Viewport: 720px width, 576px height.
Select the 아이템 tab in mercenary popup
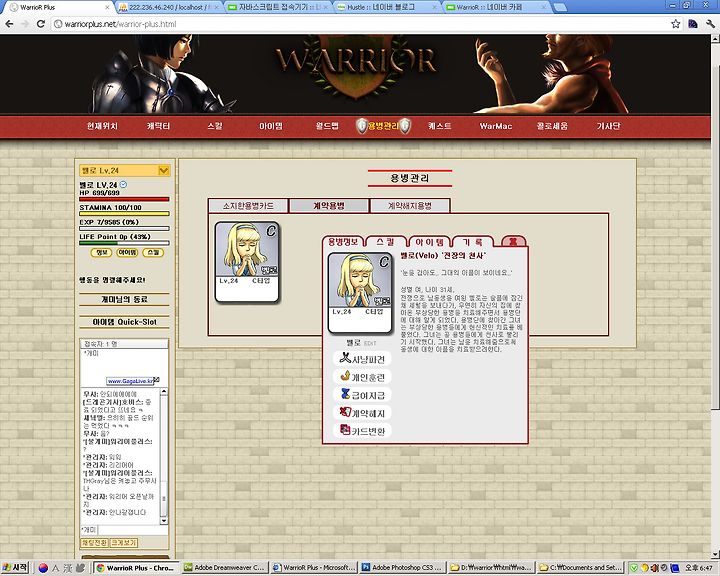click(429, 242)
